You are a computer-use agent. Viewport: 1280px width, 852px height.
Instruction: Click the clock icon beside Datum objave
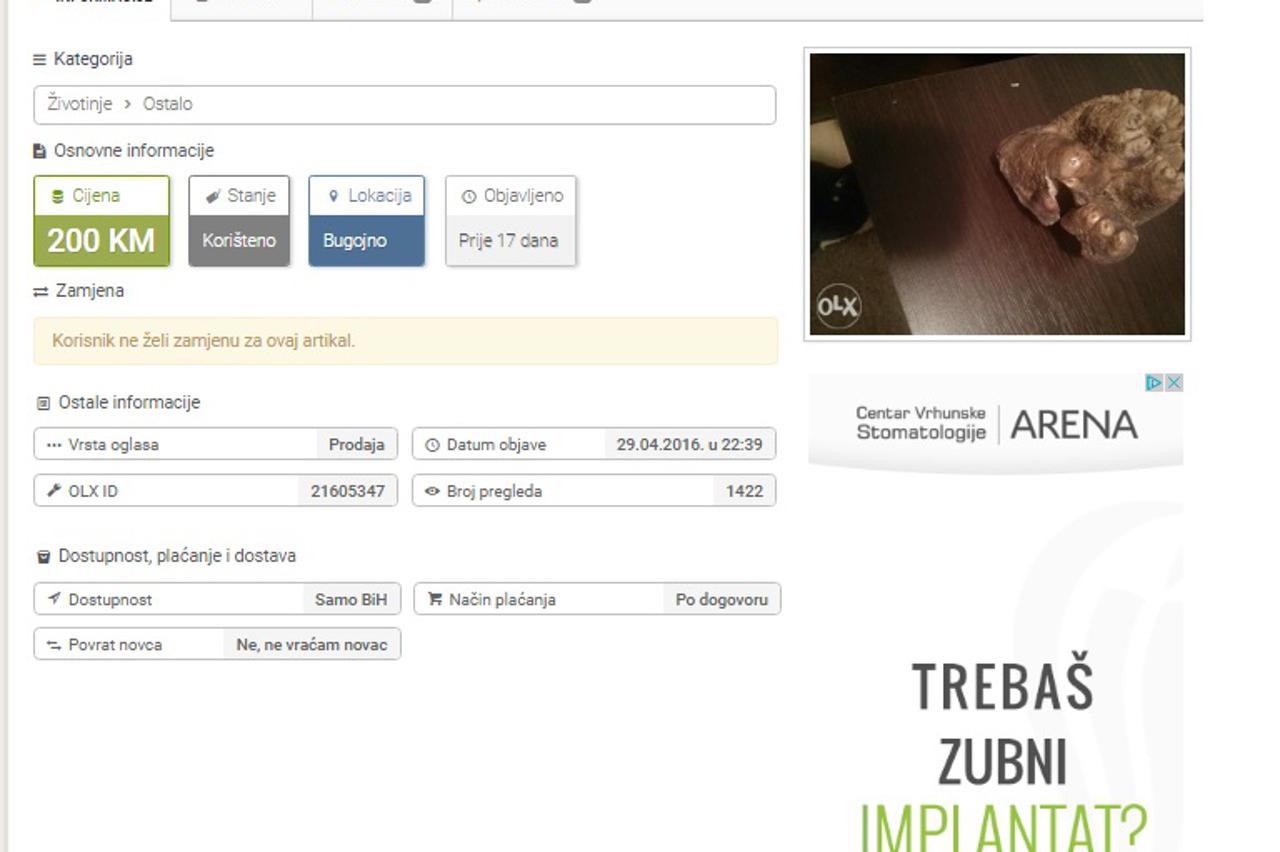(433, 445)
